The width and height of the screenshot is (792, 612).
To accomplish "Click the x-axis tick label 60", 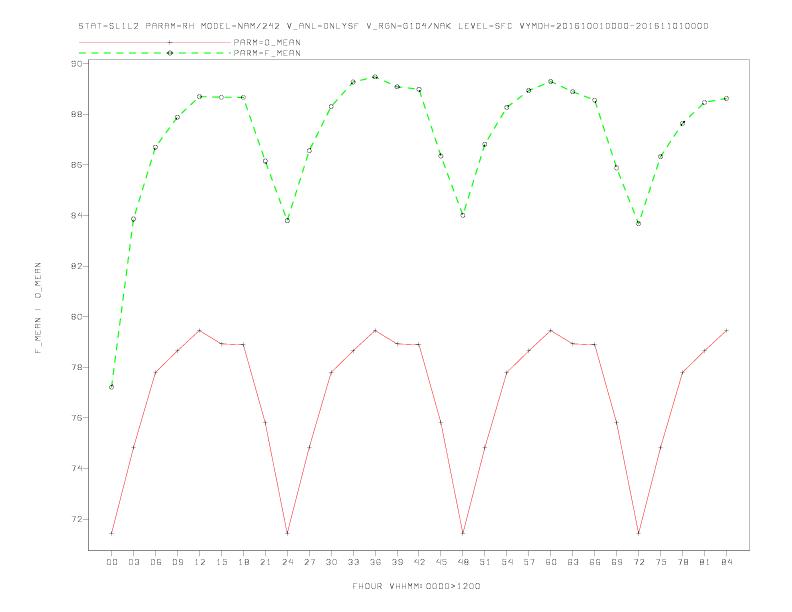I will tap(551, 562).
